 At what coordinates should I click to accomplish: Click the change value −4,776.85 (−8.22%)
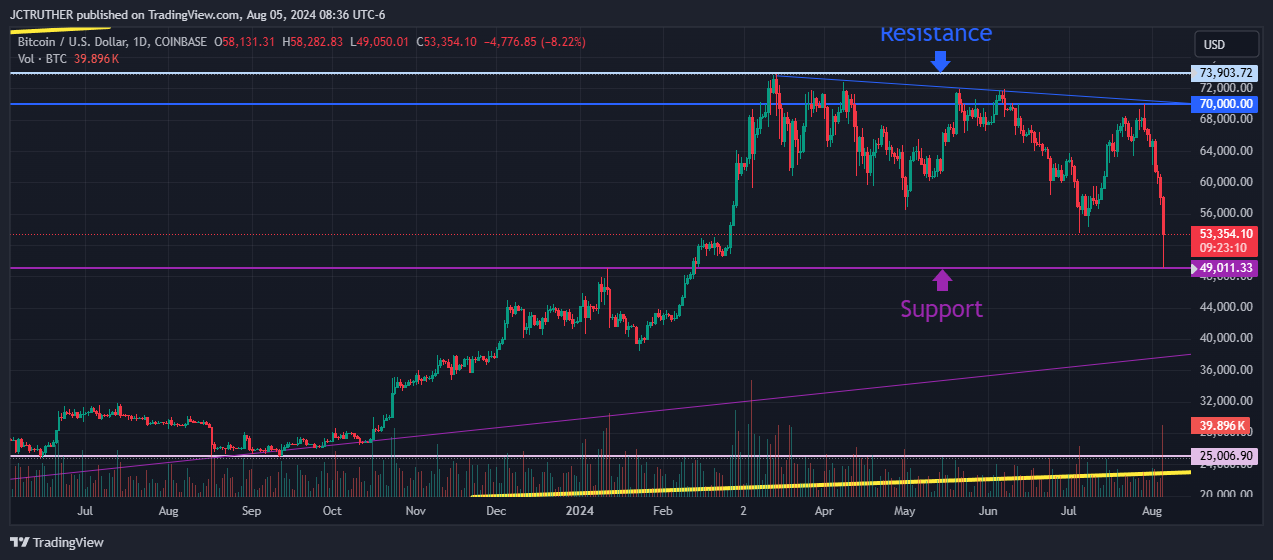point(535,42)
